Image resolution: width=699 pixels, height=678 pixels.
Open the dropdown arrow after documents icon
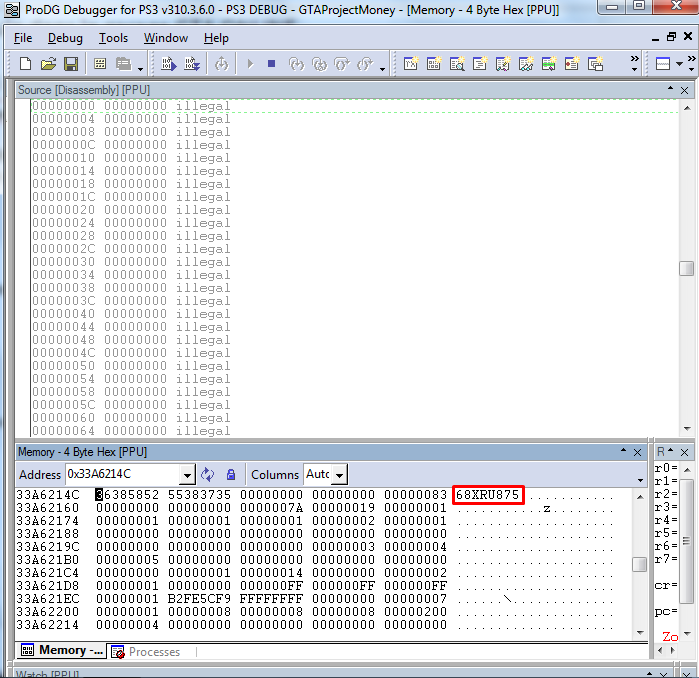click(140, 69)
